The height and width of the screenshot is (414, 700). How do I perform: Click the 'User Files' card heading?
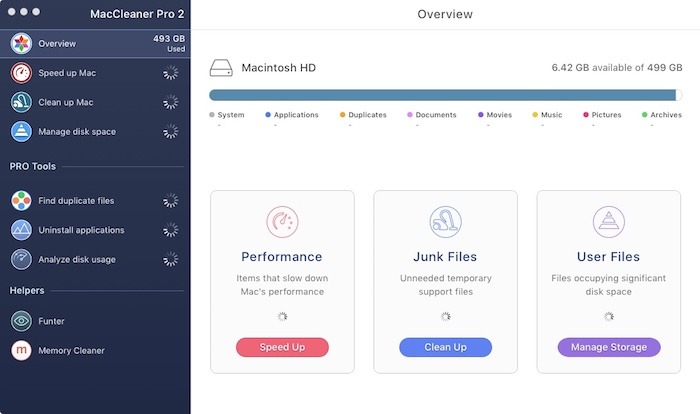(608, 257)
